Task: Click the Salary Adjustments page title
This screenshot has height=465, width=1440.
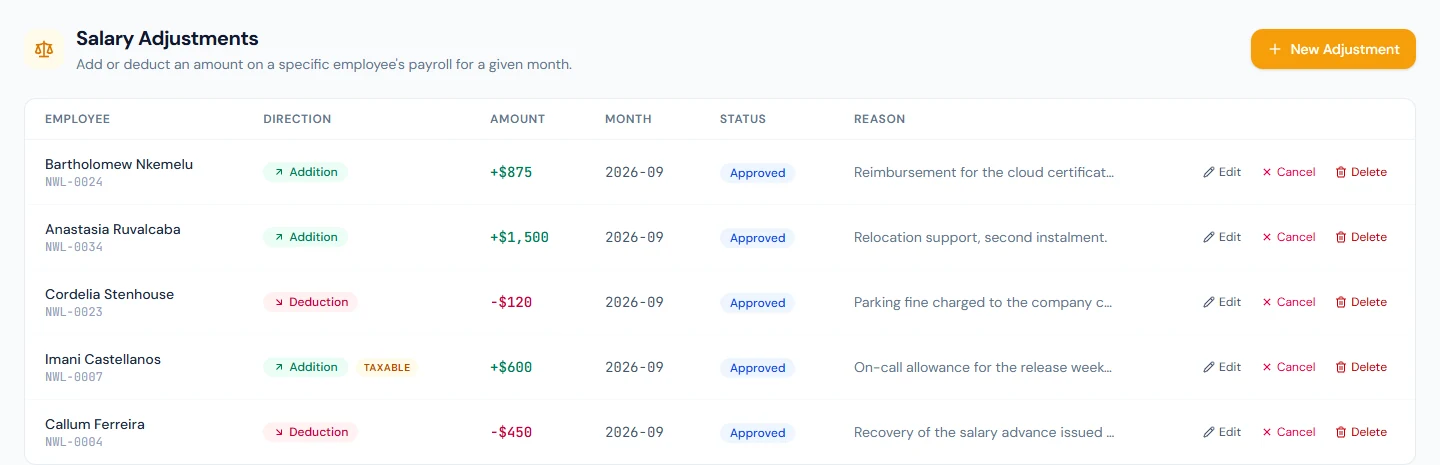Action: (167, 39)
